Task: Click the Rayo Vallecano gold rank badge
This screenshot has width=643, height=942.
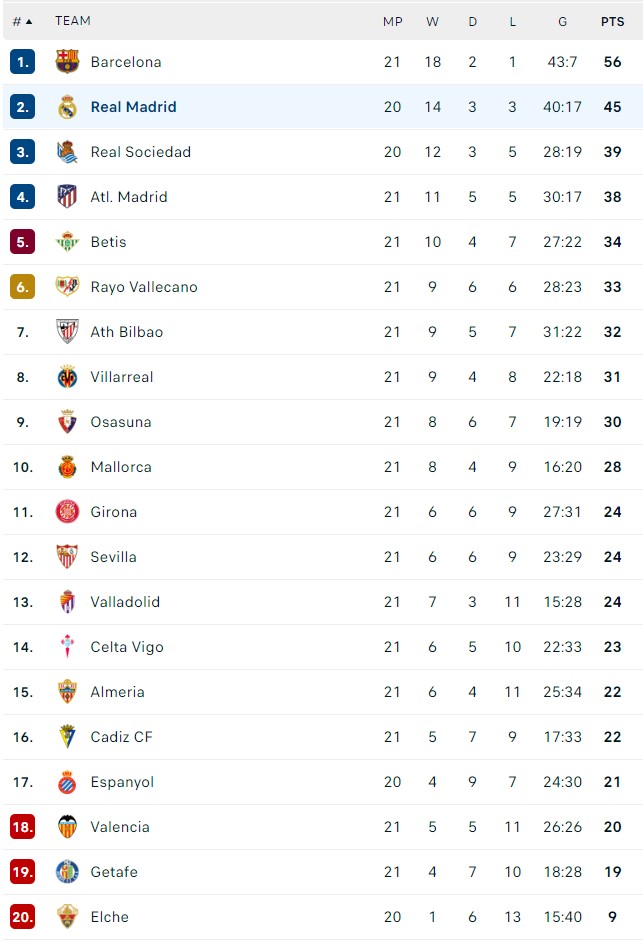Action: (x=22, y=287)
